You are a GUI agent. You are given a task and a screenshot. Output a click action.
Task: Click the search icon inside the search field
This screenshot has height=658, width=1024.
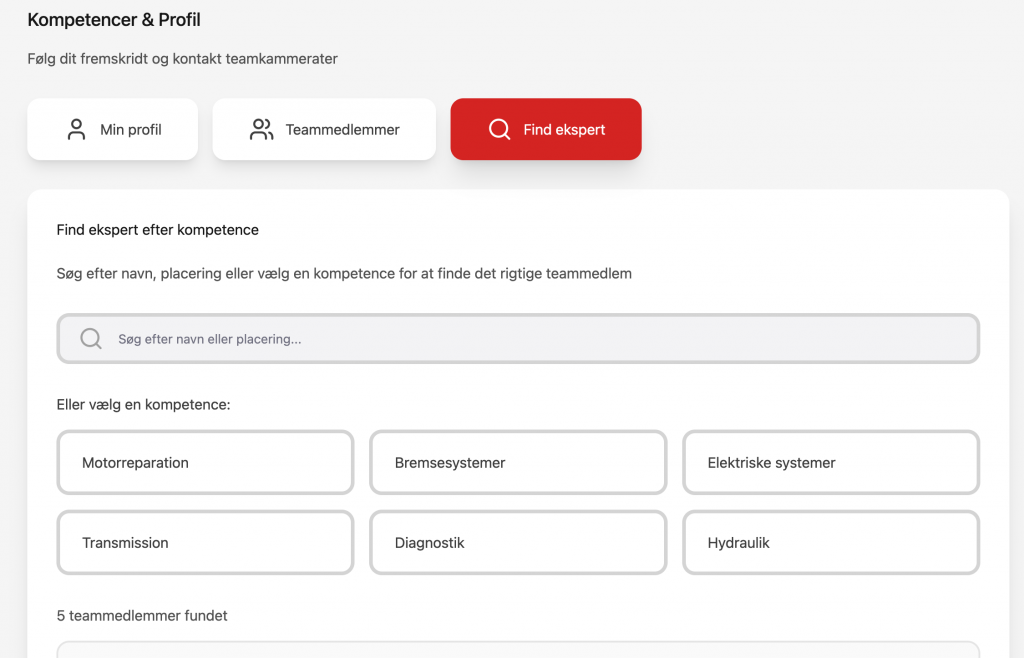tap(91, 339)
